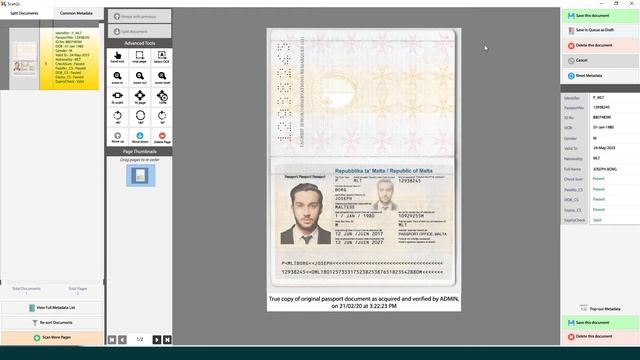
Task: Edit the ID No field value
Action: 614,118
